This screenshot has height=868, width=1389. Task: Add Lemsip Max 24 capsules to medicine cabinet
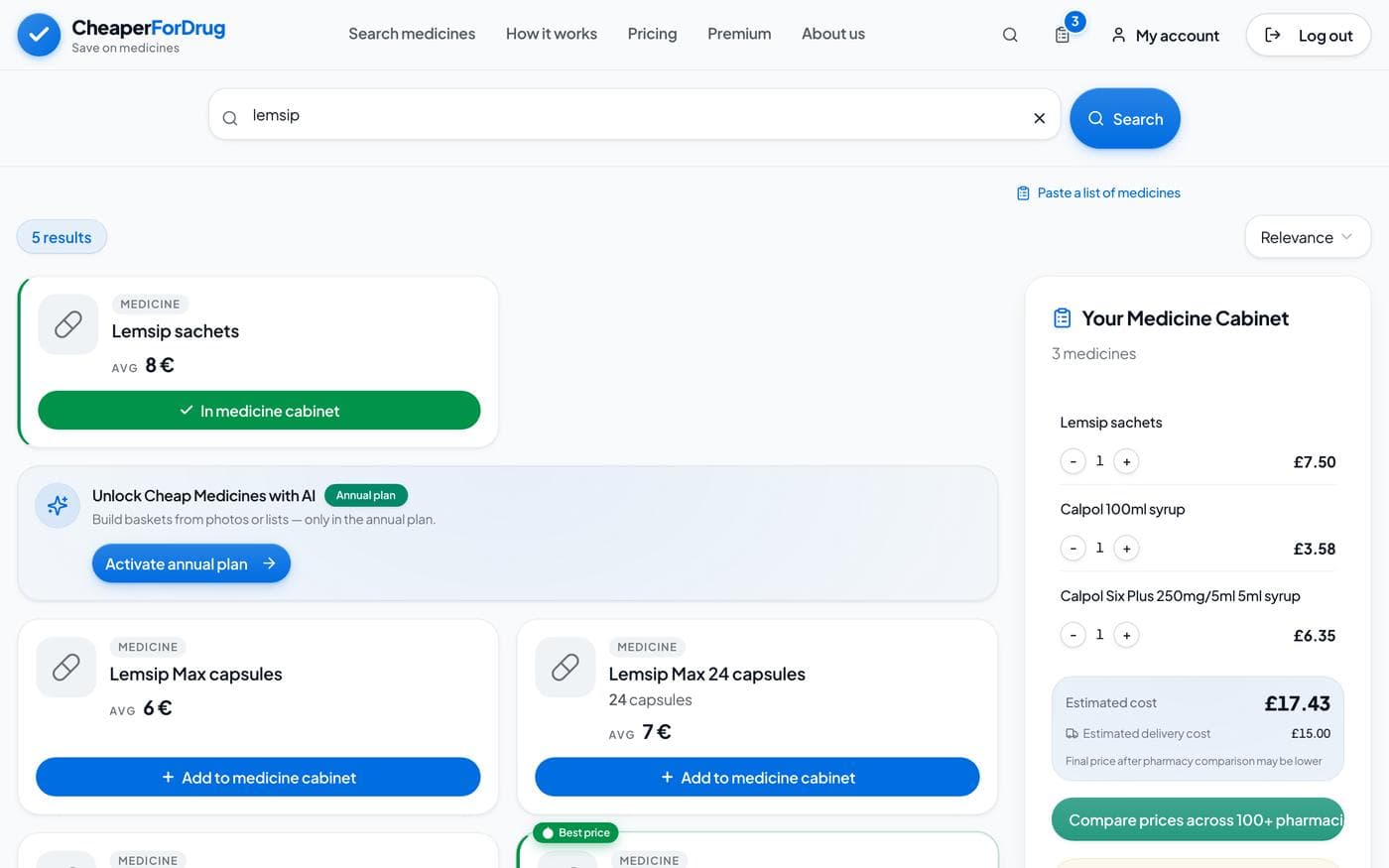pos(757,777)
